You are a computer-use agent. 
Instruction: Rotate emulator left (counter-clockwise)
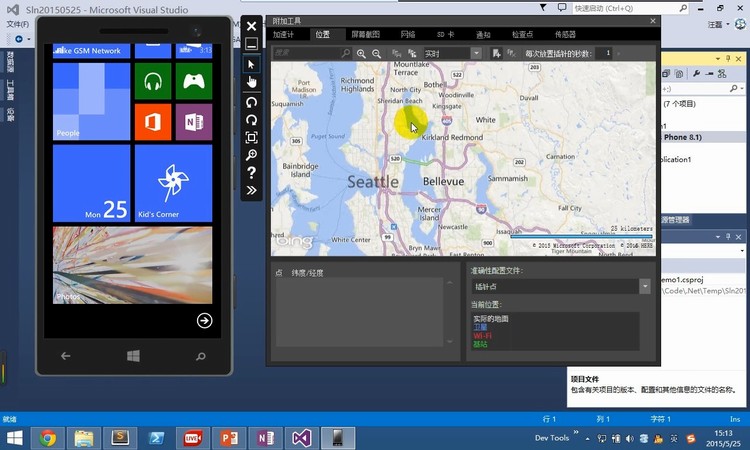click(x=251, y=102)
